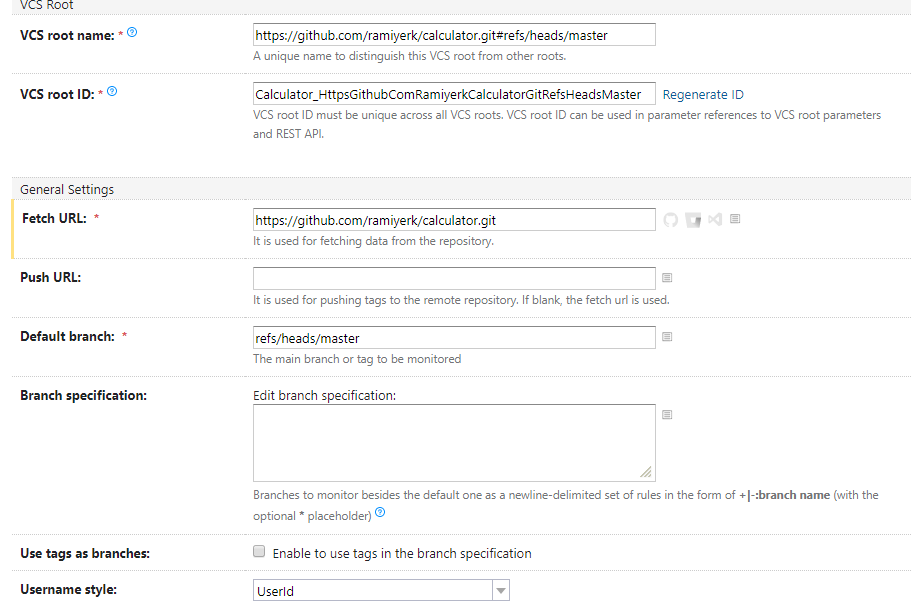
Task: Click the Fetch URL input field
Action: tap(454, 220)
